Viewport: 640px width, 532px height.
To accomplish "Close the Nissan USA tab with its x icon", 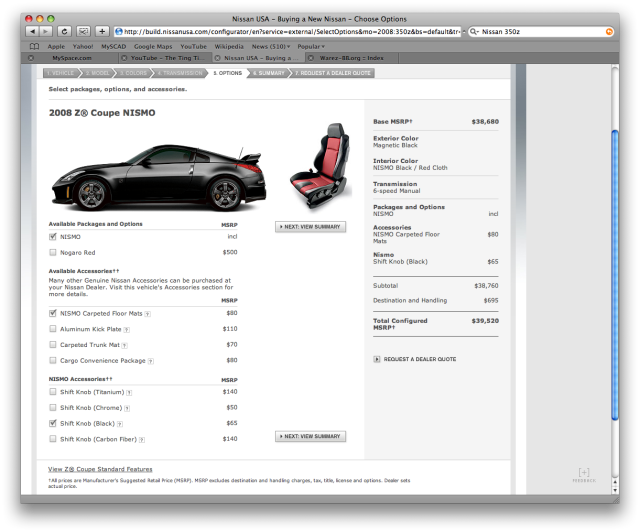I will pyautogui.click(x=218, y=58).
